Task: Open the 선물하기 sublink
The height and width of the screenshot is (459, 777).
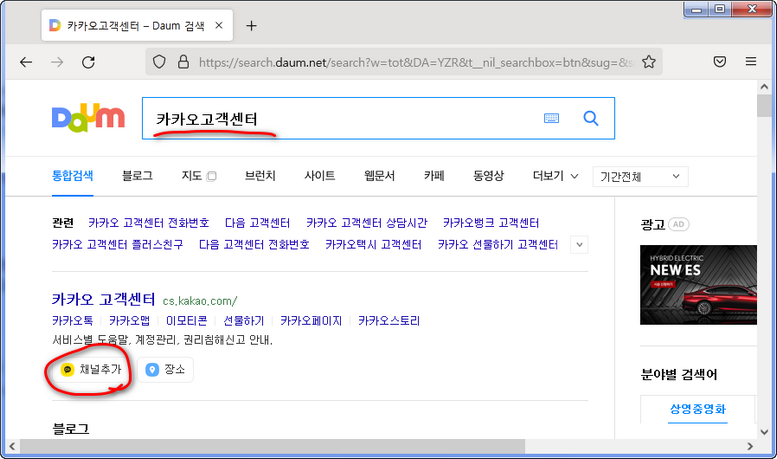Action: (x=244, y=321)
